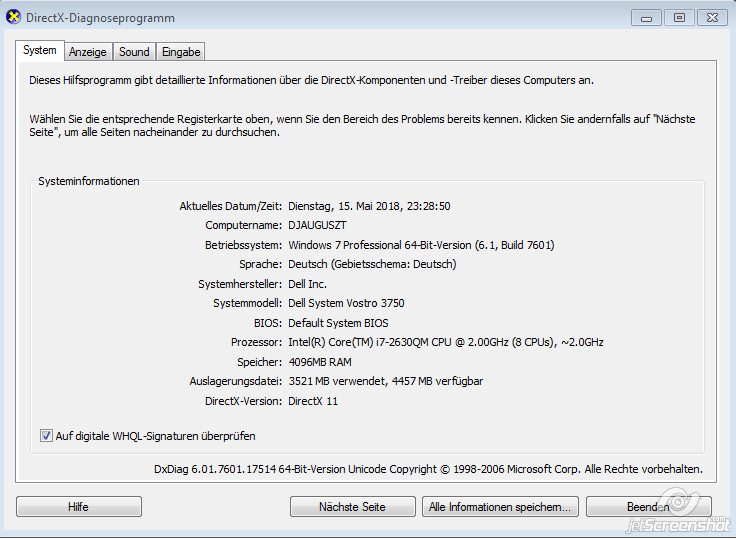736x539 pixels.
Task: Click the Default System BIOS value
Action: [338, 323]
